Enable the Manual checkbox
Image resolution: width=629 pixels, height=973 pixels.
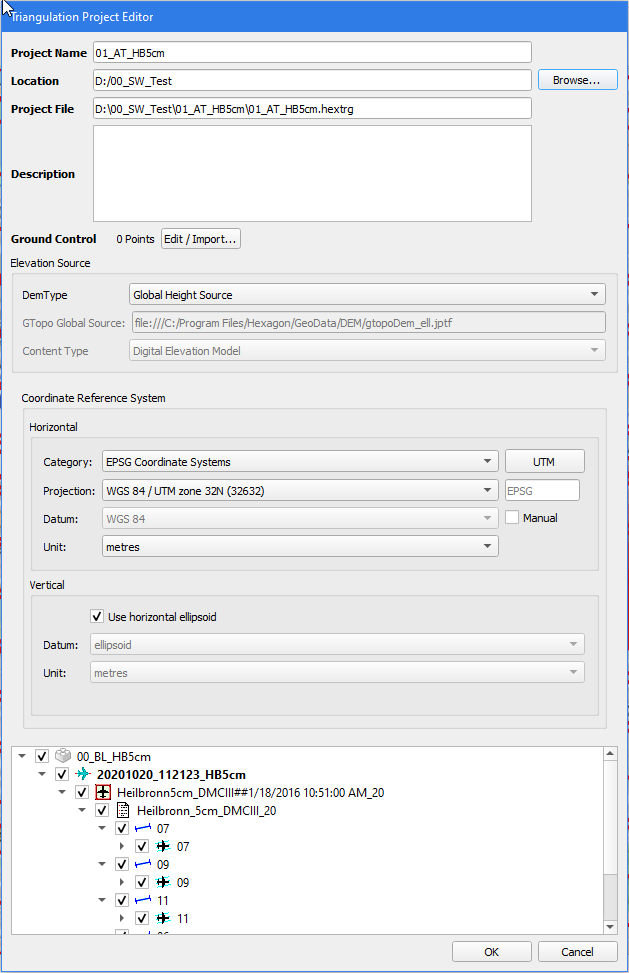[512, 518]
